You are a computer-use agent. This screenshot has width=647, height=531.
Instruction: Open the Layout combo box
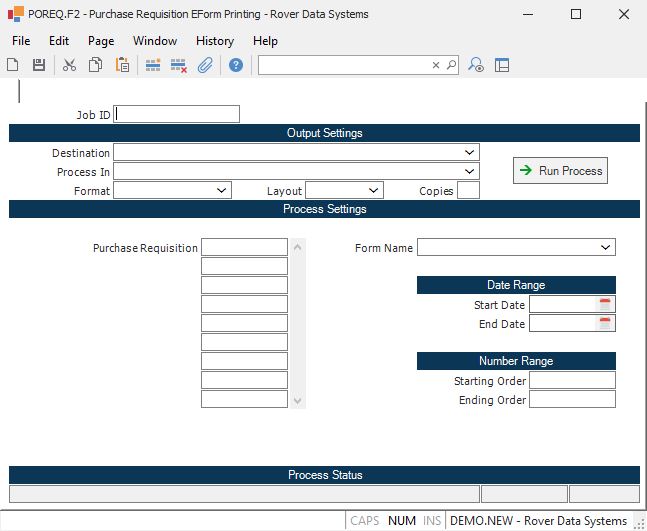pyautogui.click(x=374, y=190)
